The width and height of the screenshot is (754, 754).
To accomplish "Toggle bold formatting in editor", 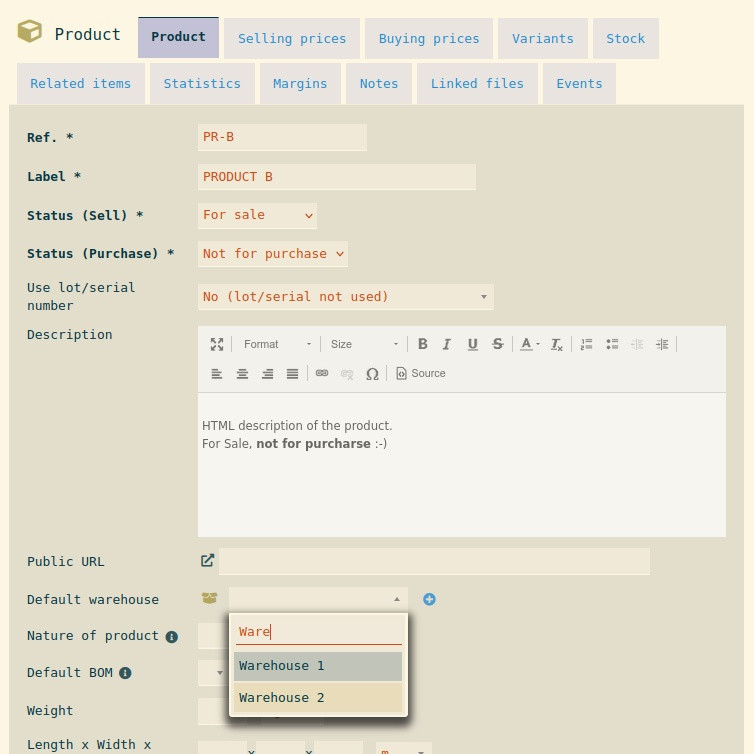I will pyautogui.click(x=423, y=344).
